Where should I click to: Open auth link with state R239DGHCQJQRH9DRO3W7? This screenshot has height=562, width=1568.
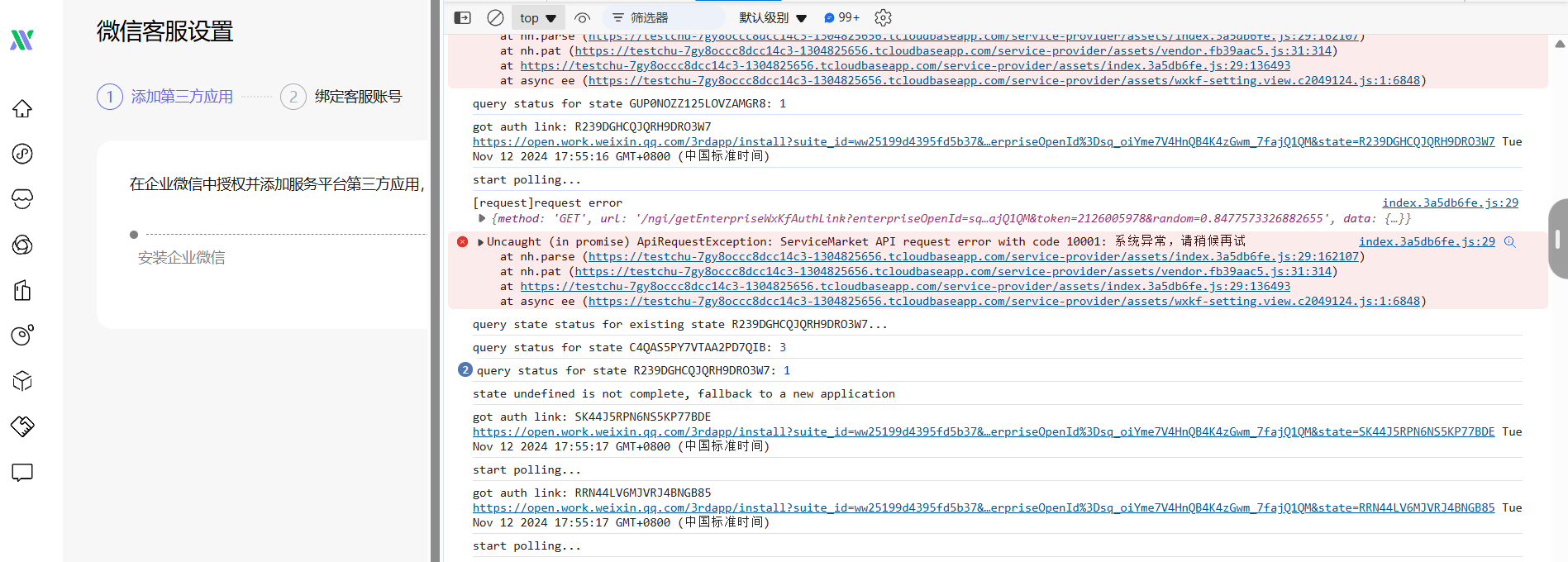pos(984,141)
